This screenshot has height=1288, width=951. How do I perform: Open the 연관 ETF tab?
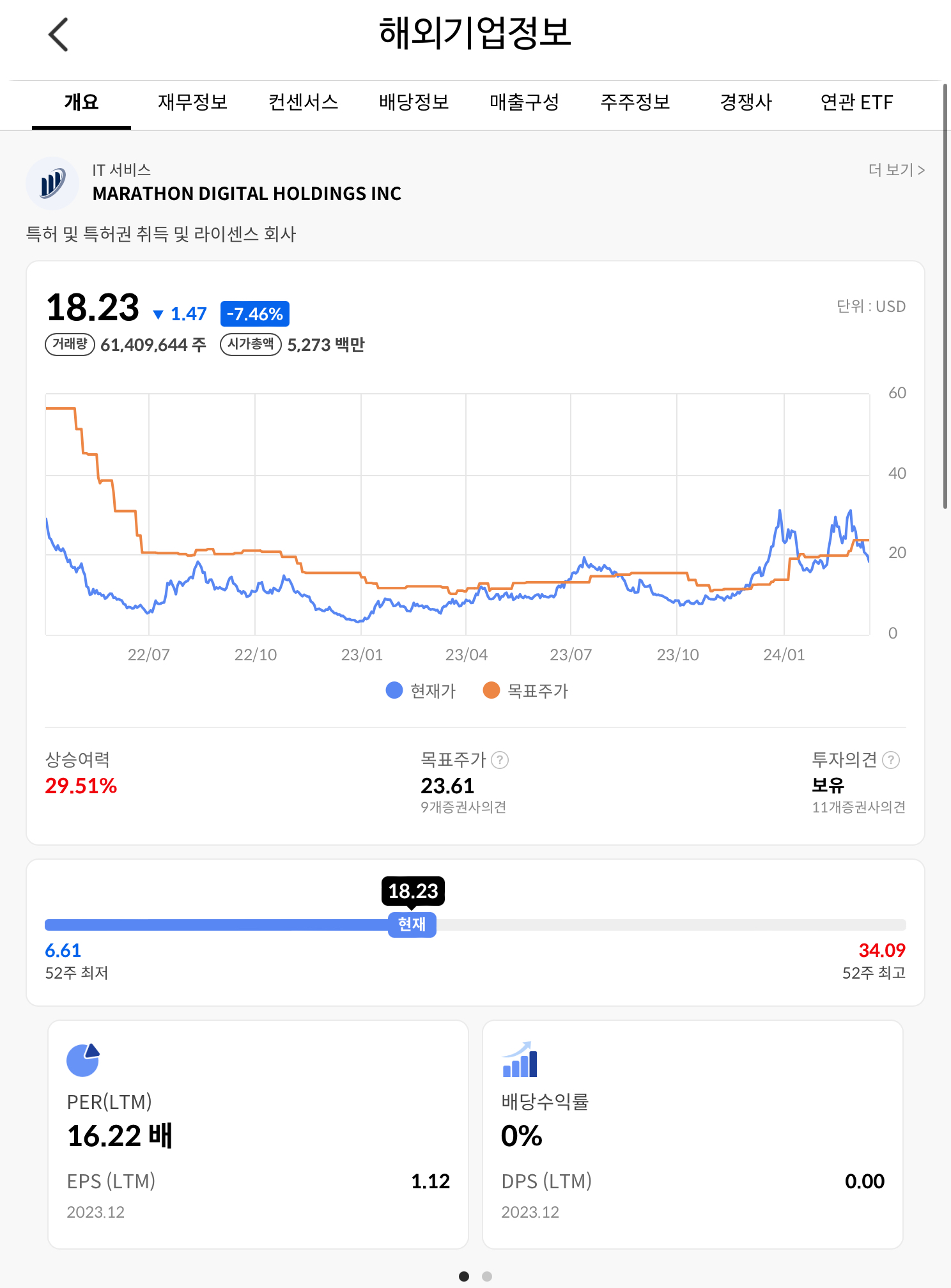(856, 102)
